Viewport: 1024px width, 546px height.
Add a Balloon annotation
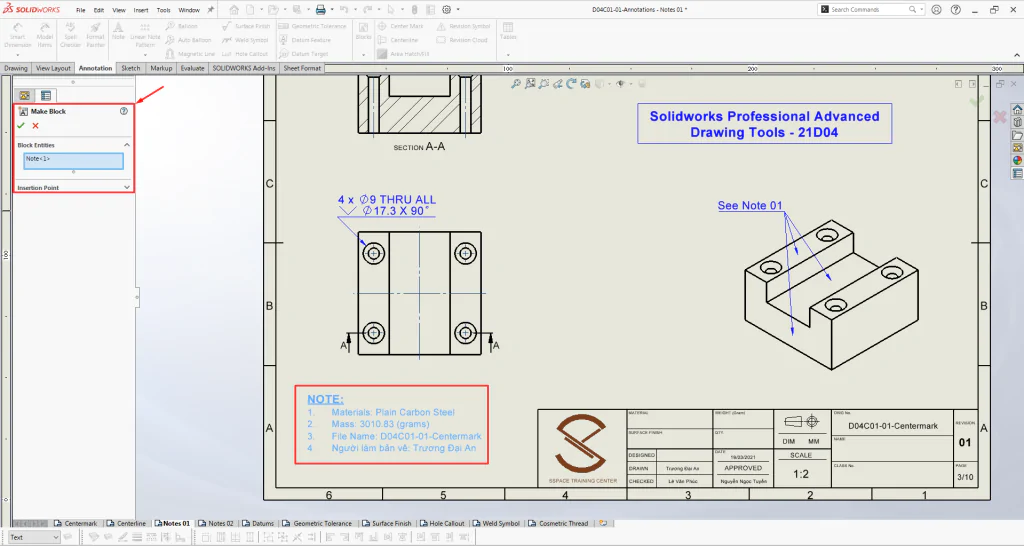(182, 26)
